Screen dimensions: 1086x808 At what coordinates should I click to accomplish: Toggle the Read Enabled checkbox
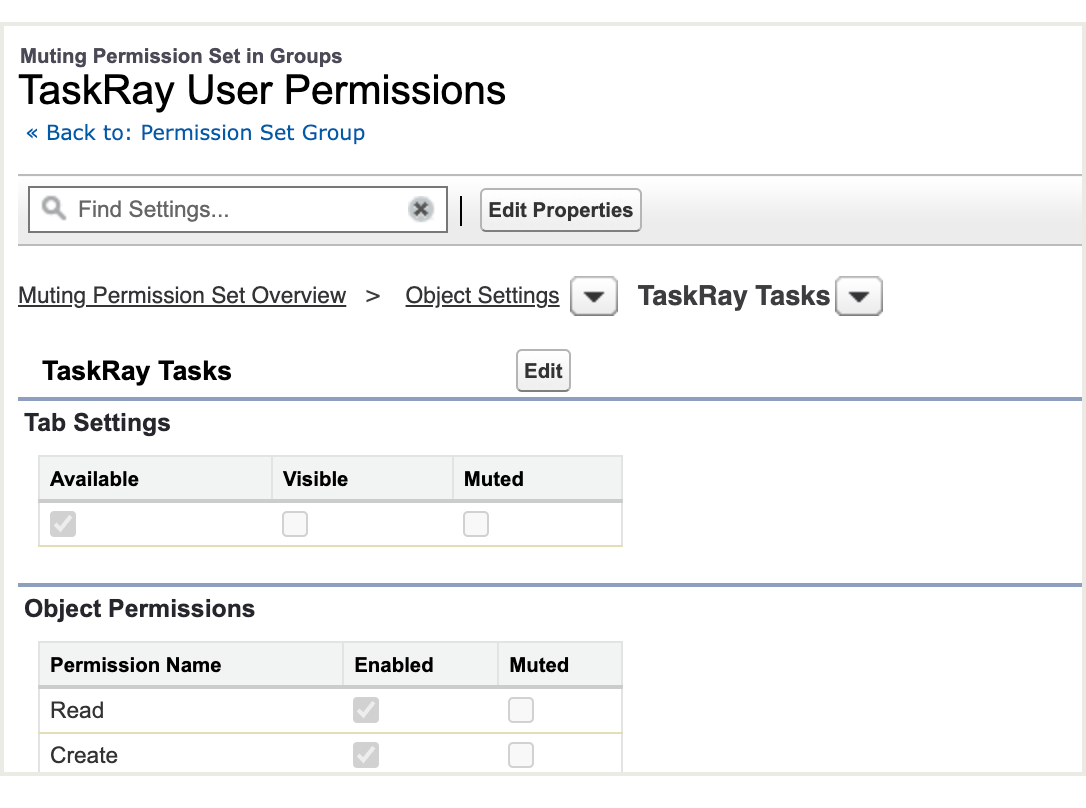(366, 710)
